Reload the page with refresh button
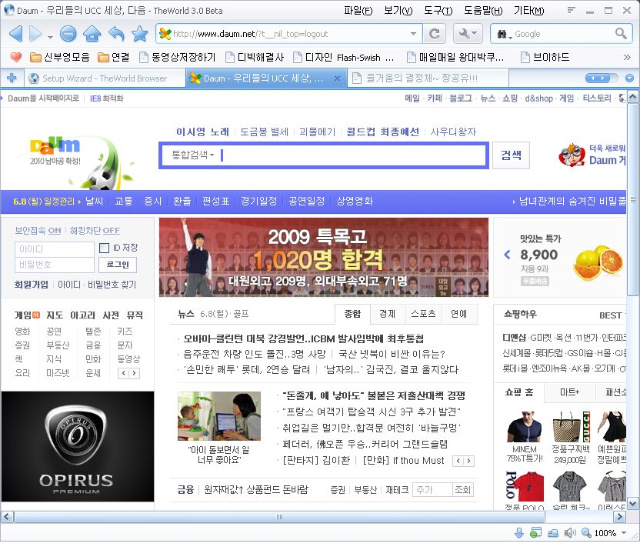This screenshot has width=640, height=542. (x=434, y=33)
